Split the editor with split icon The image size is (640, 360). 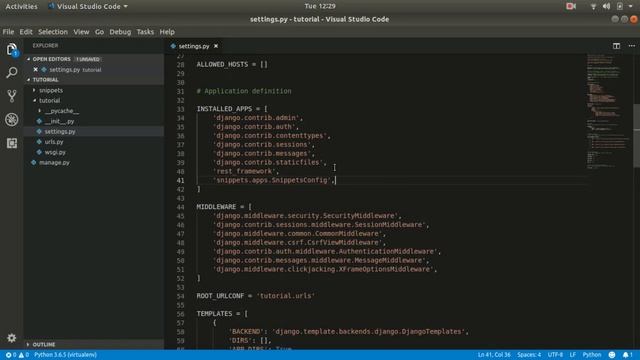click(x=616, y=46)
